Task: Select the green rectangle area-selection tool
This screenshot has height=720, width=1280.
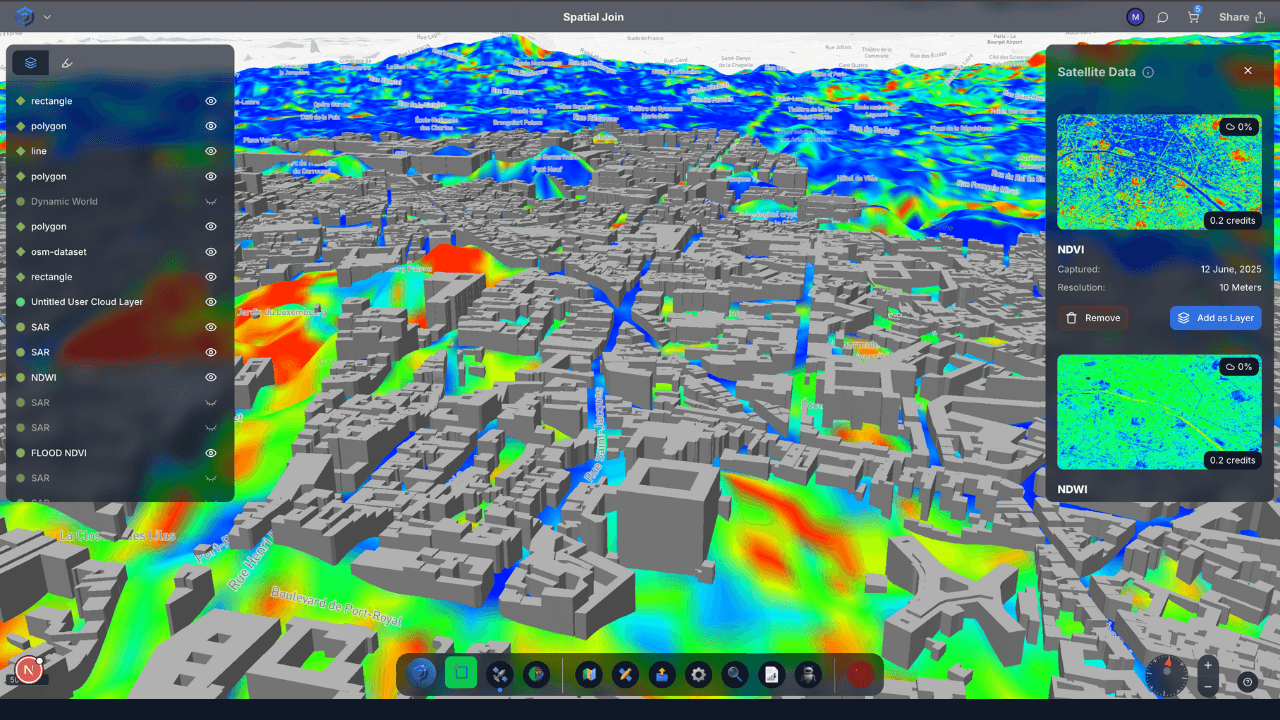Action: [x=461, y=675]
